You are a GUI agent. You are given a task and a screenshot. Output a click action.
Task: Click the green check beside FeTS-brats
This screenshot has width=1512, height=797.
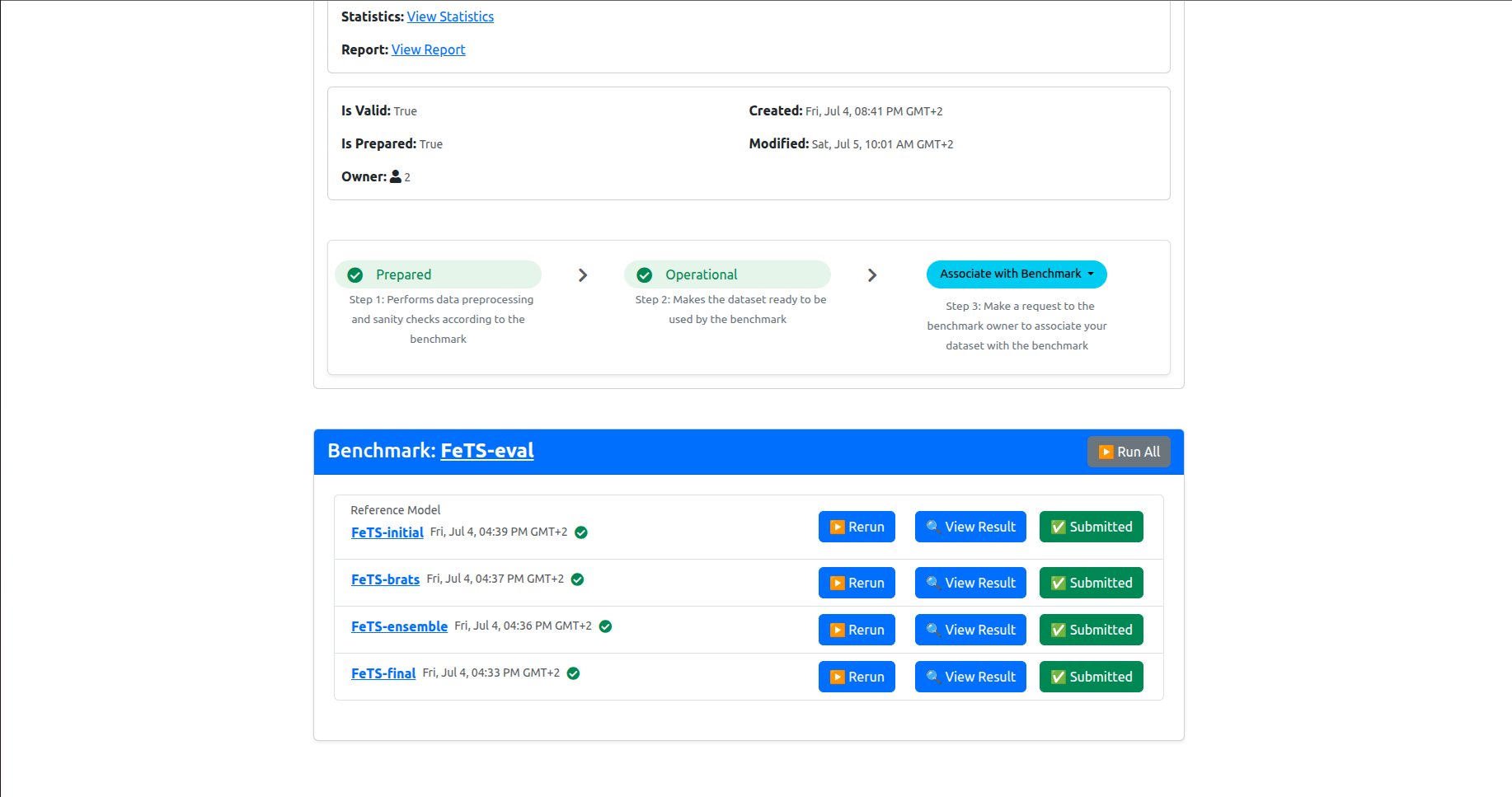click(x=578, y=579)
